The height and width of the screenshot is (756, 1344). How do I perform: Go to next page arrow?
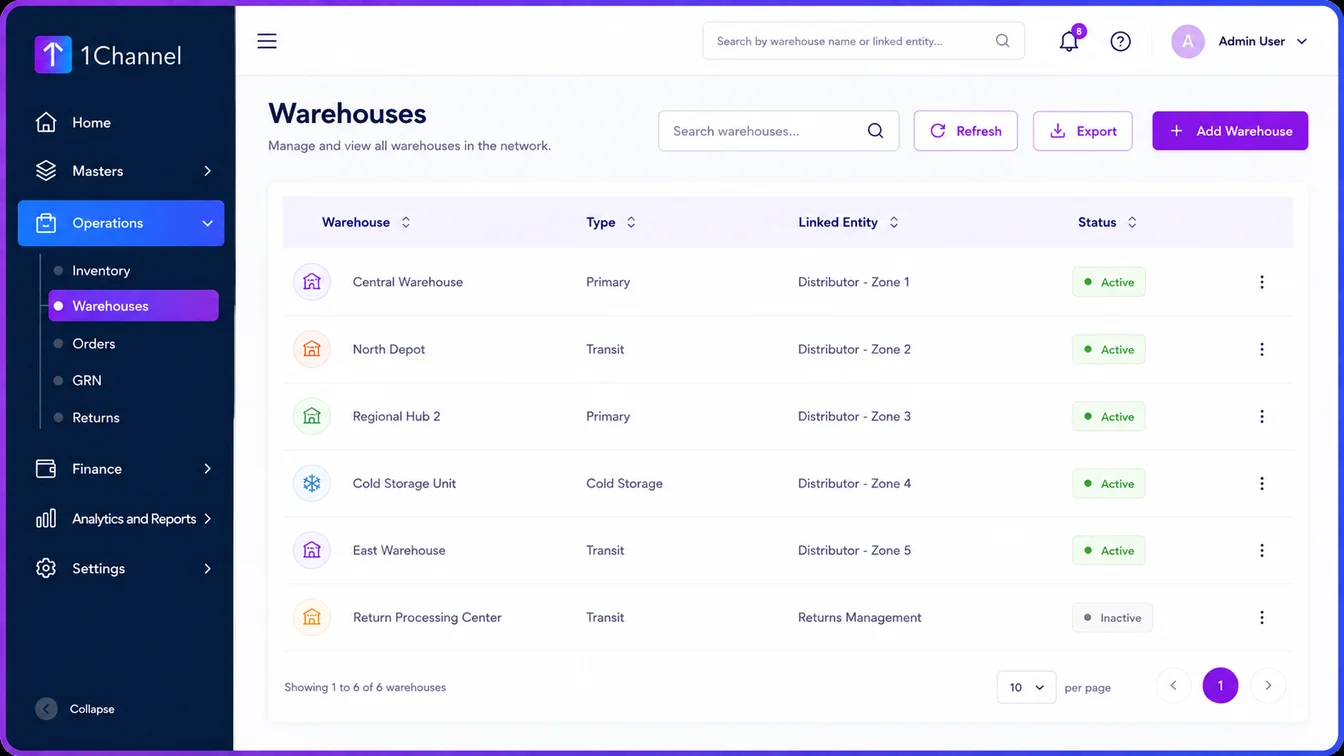pos(1268,685)
